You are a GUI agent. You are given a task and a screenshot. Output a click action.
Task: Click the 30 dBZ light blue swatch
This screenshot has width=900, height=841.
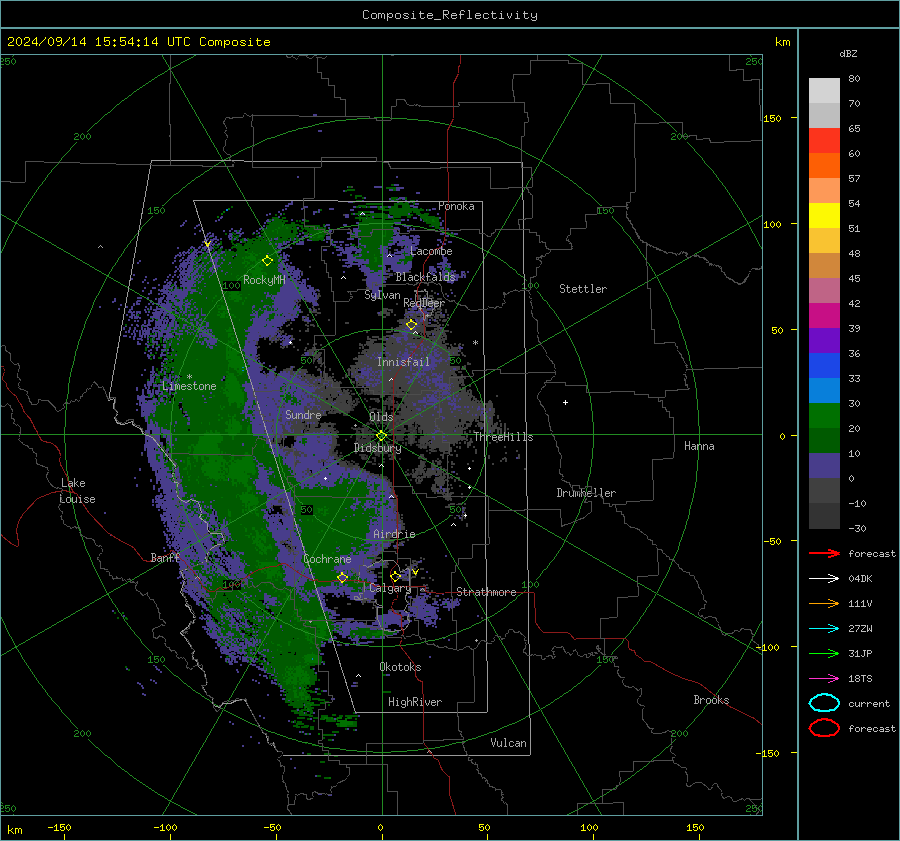click(x=824, y=390)
